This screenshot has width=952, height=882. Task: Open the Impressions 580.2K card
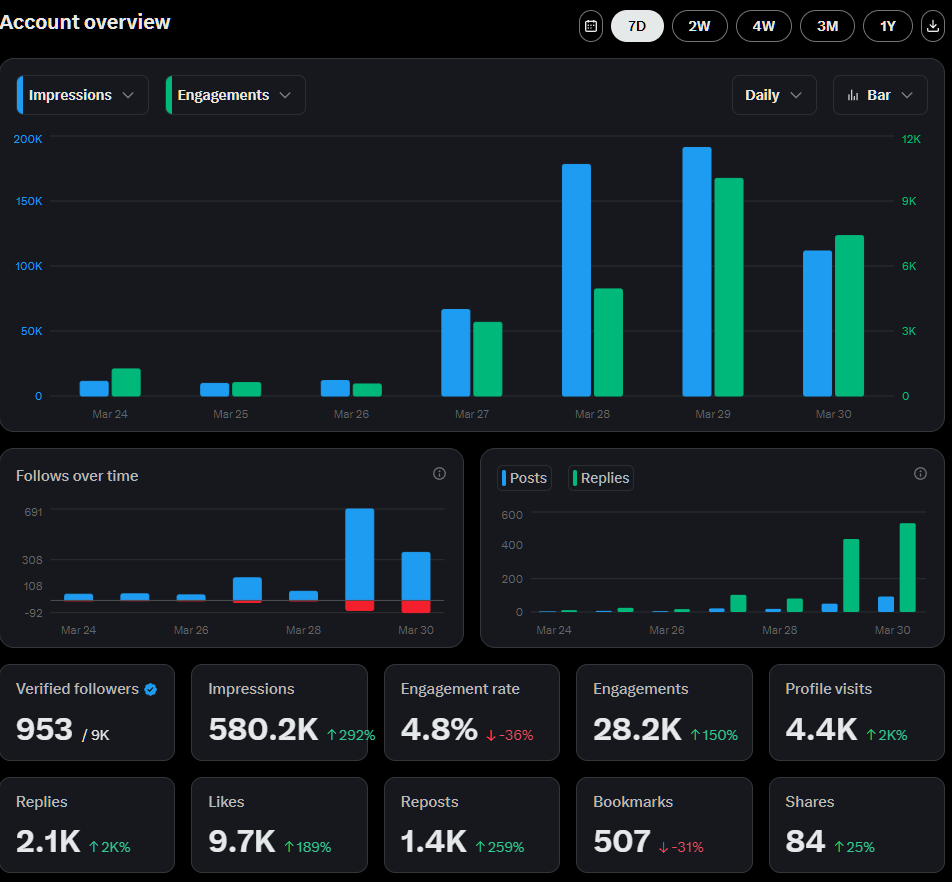coord(279,713)
